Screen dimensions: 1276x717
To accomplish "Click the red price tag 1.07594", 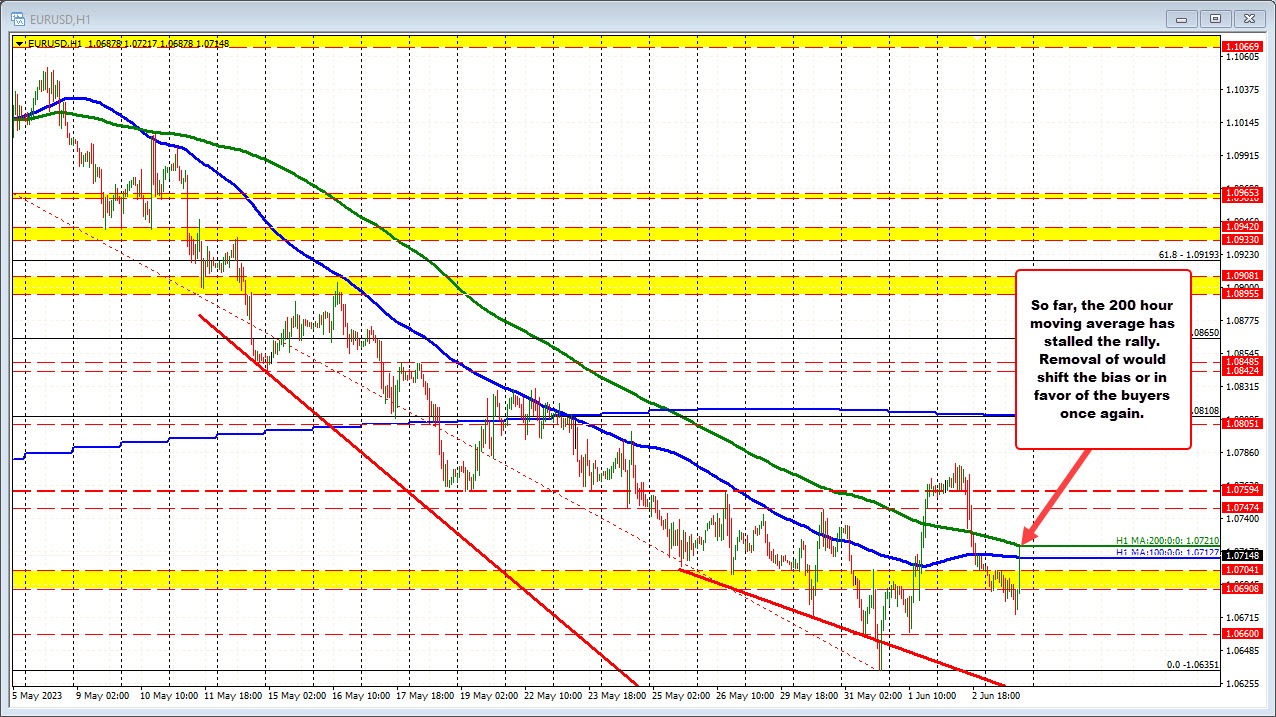I will [1242, 489].
